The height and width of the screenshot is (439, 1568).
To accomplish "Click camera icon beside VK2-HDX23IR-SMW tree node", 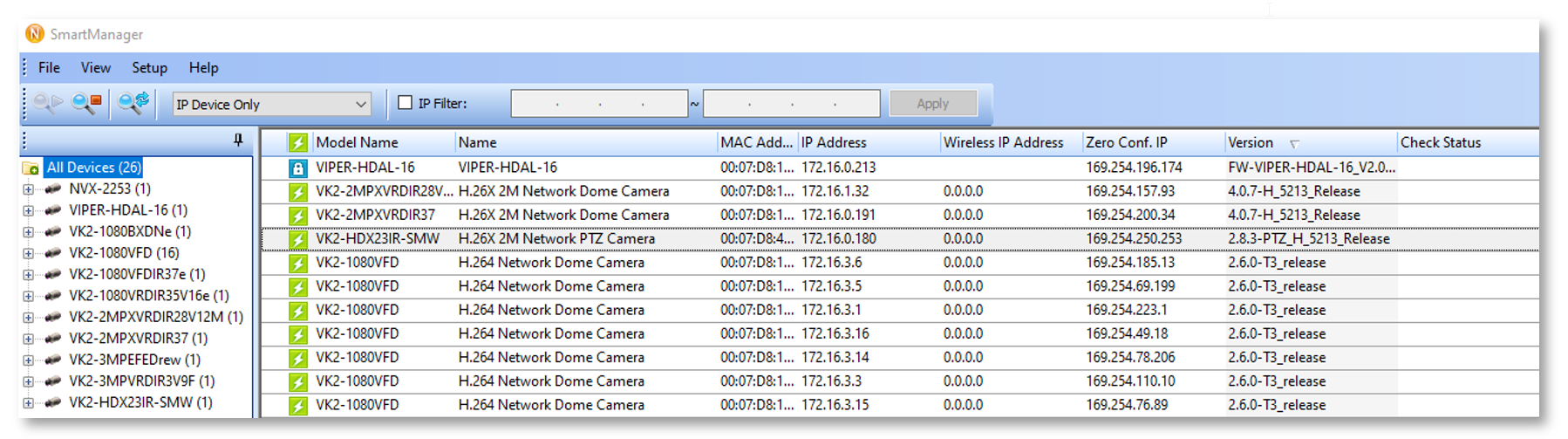I will [53, 402].
